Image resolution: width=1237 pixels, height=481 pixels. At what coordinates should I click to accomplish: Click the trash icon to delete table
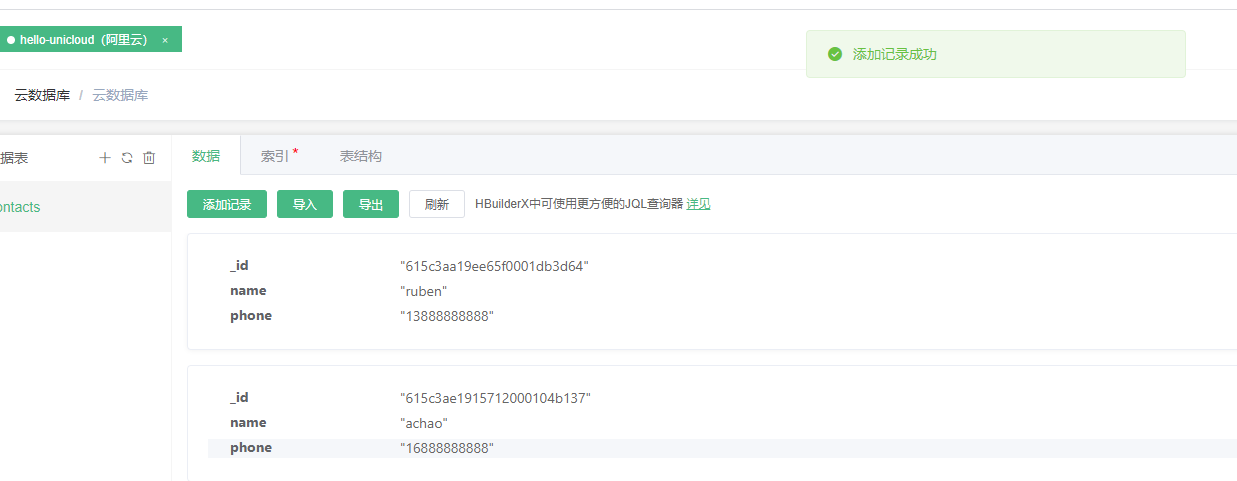149,158
